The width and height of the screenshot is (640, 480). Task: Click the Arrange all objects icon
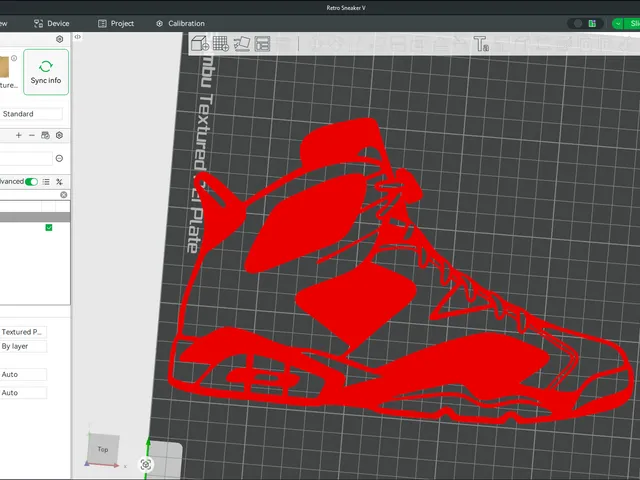click(x=262, y=44)
